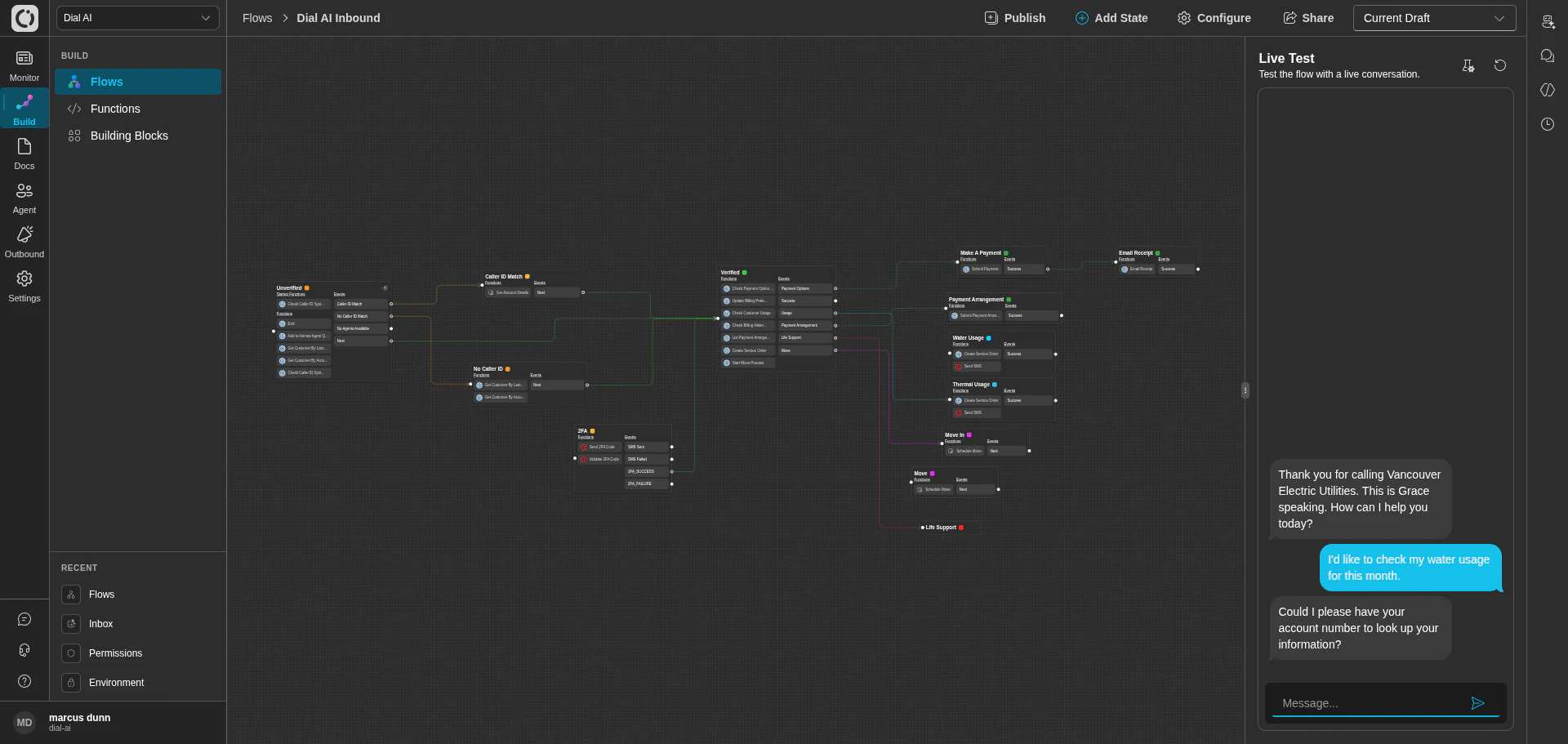Click the Flows icon in the Recent list
1568x744 pixels.
click(x=71, y=595)
